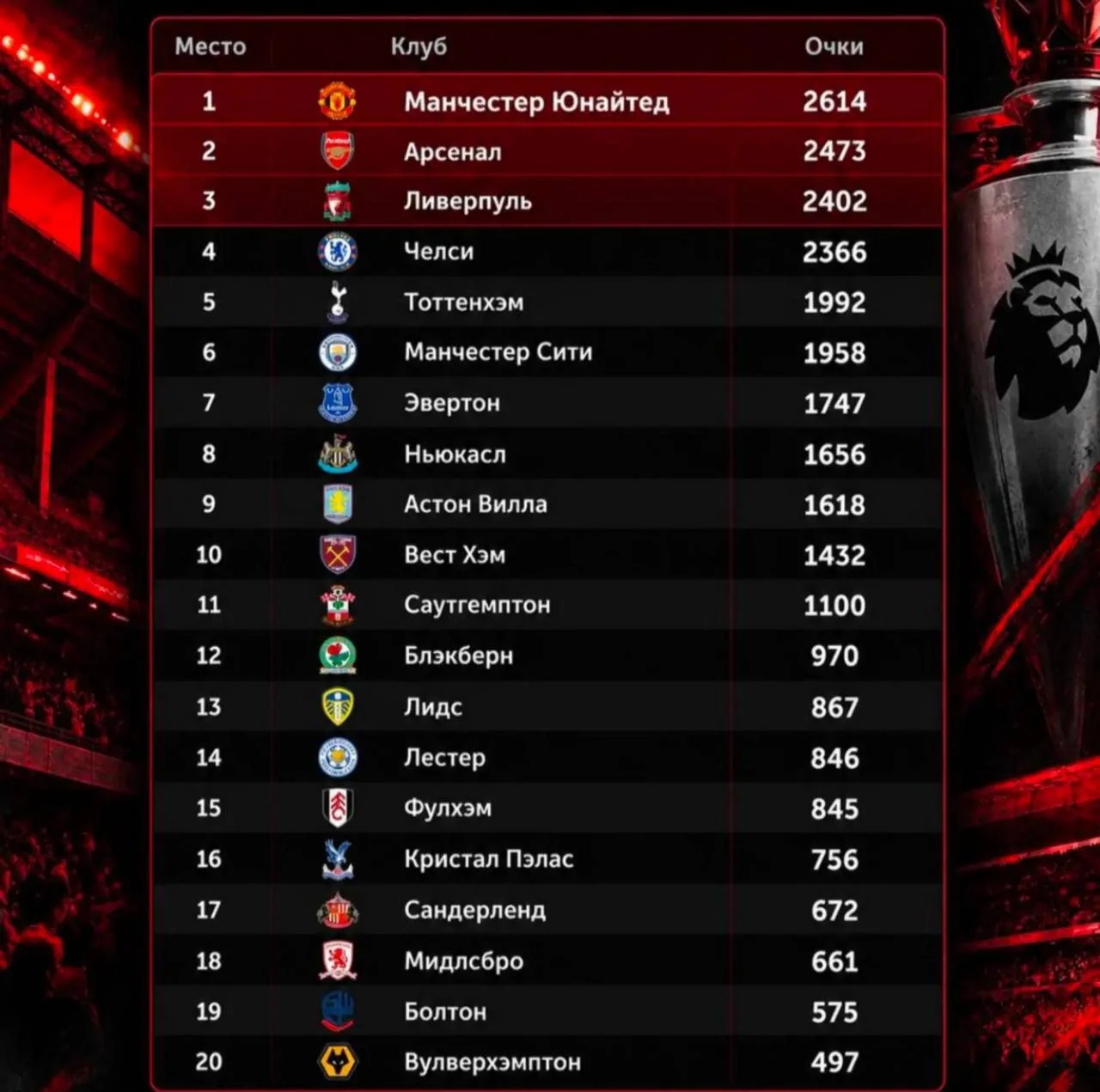1100x1092 pixels.
Task: Open the 'Саутгемптон' club name
Action: click(x=477, y=605)
